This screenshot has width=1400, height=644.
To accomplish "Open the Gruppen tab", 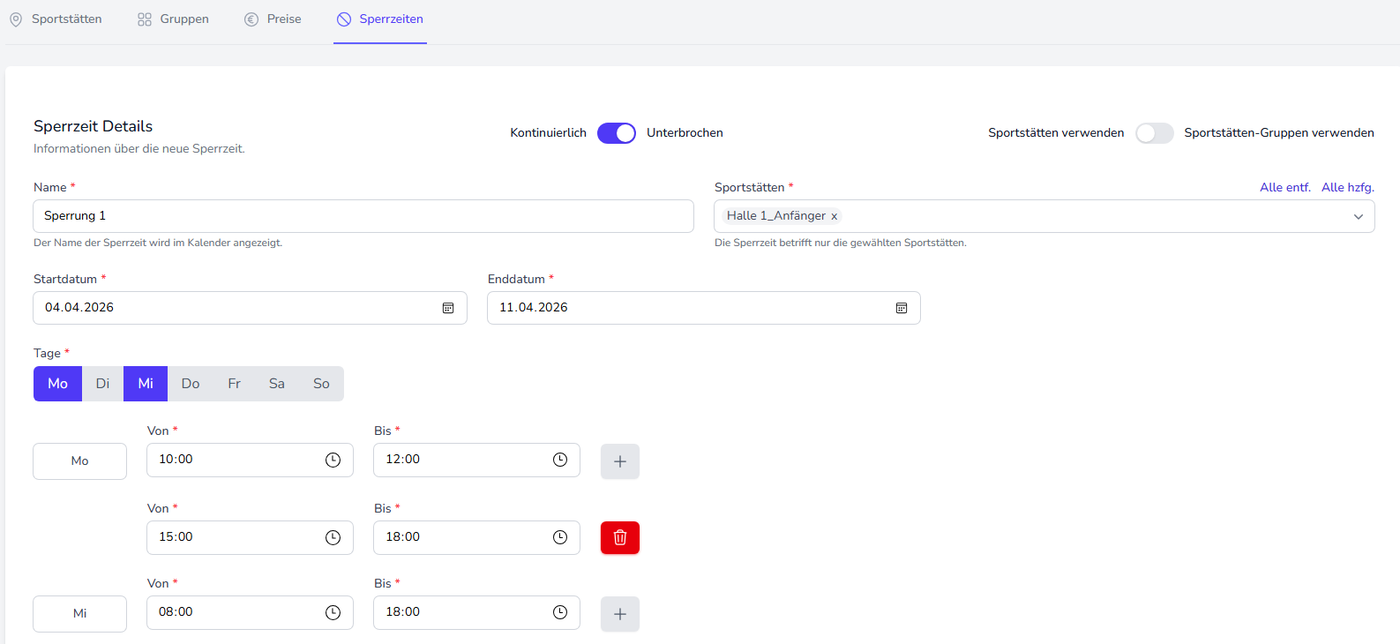I will pyautogui.click(x=173, y=19).
